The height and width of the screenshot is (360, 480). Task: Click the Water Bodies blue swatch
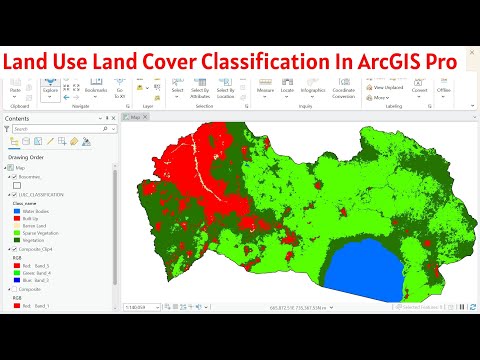point(17,211)
